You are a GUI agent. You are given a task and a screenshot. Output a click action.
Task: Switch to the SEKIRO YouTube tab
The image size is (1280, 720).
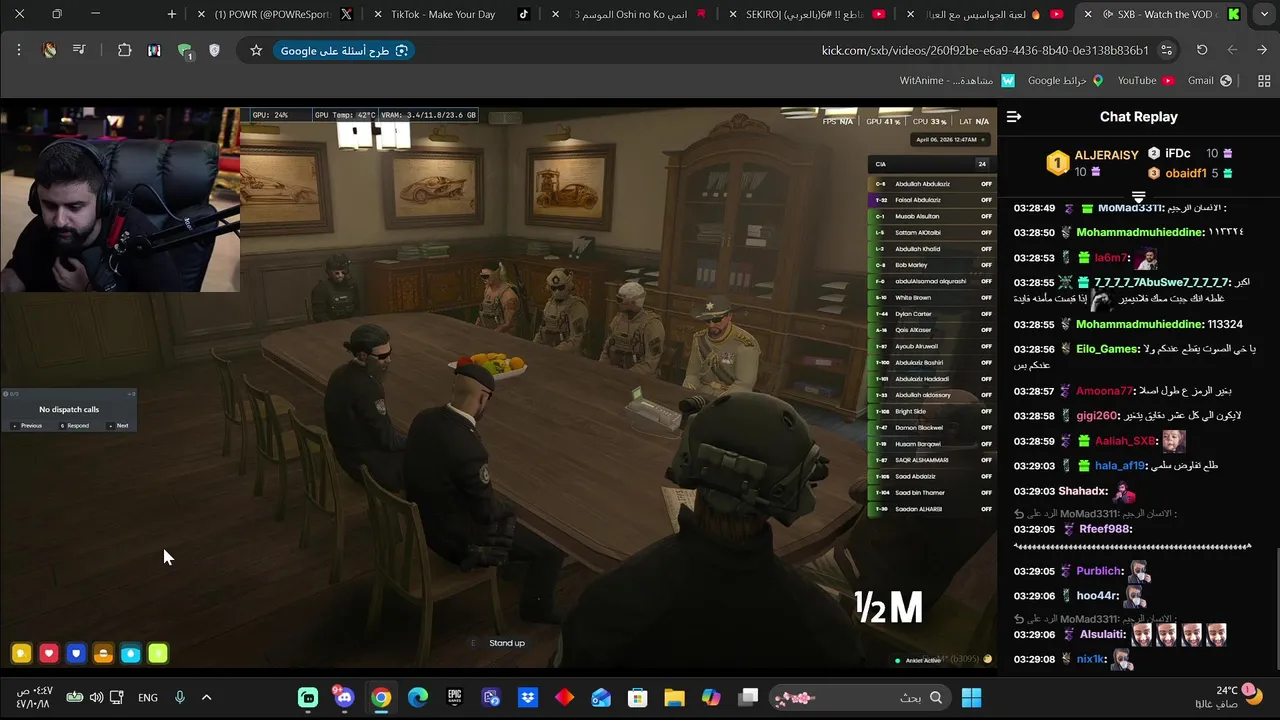(808, 14)
